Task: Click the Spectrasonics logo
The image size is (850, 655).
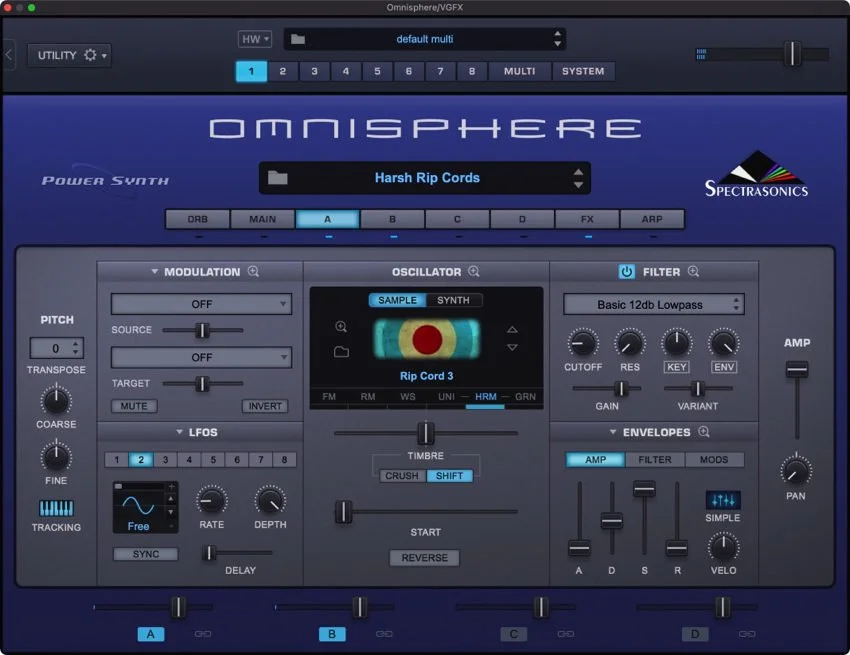Action: point(756,174)
